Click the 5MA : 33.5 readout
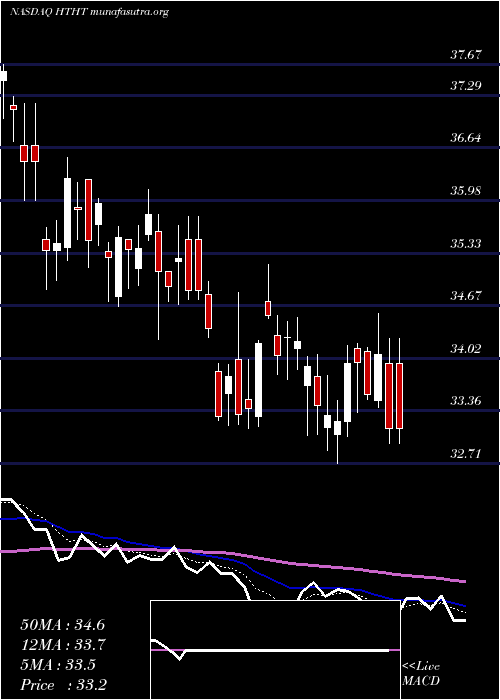The height and width of the screenshot is (700, 500). point(58,665)
